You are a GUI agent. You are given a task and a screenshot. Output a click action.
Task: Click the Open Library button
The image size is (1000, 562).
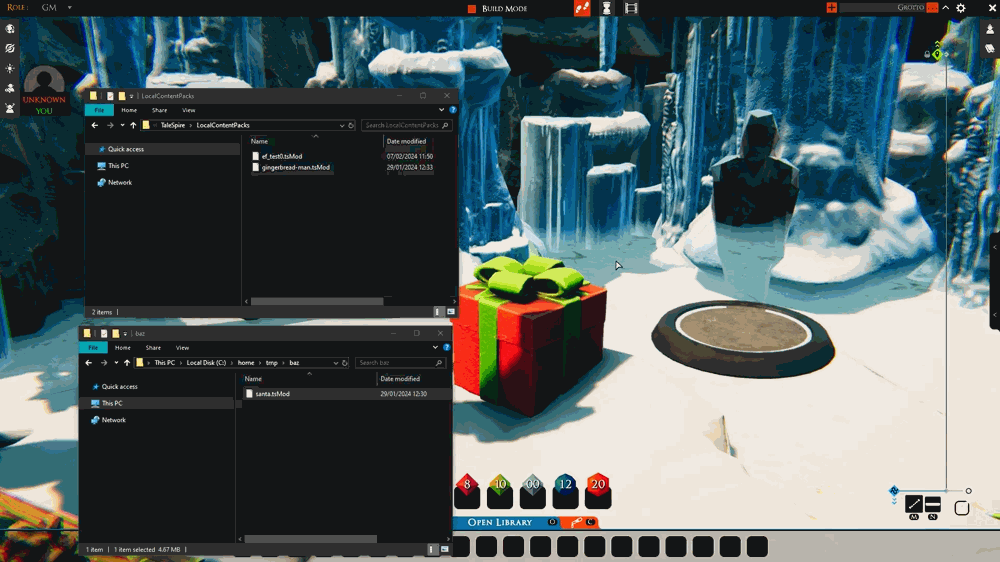pos(500,522)
